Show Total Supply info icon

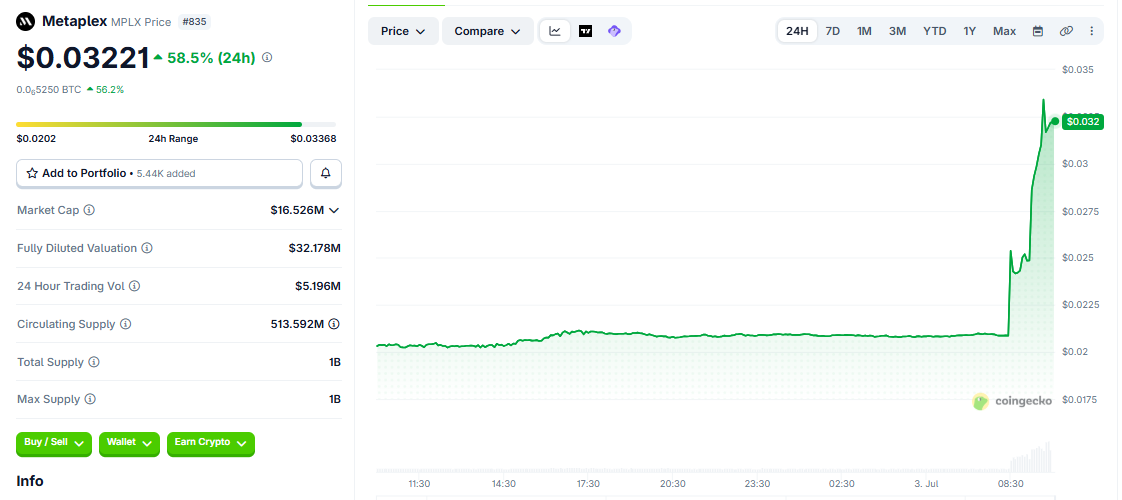coord(94,362)
